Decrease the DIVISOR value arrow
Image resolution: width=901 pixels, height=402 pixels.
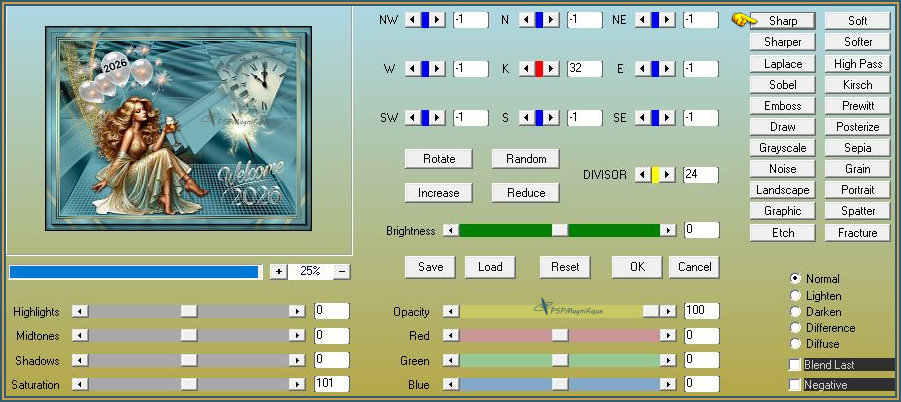(x=641, y=175)
